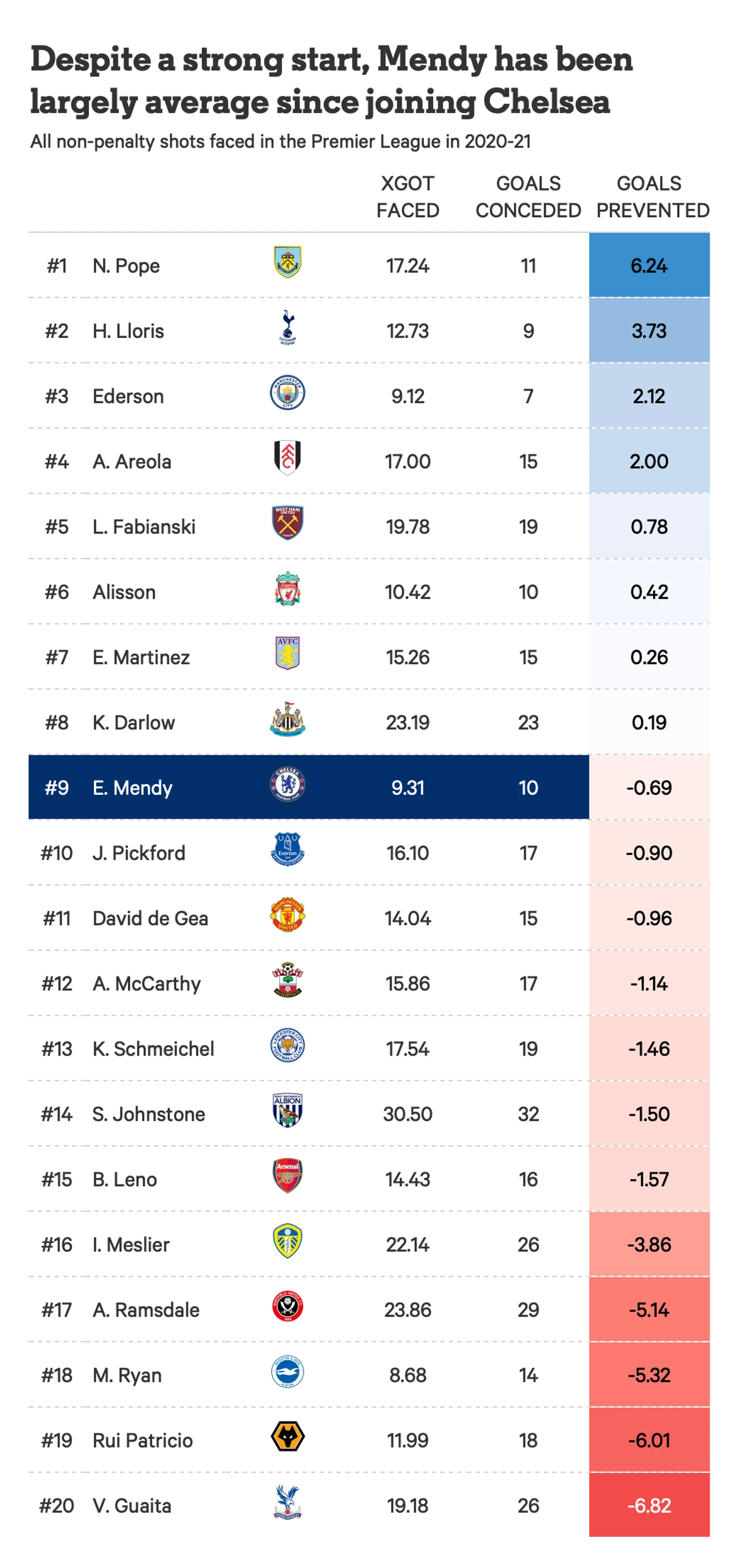Select N. Pope's 6.24 goals prevented cell

[x=649, y=265]
